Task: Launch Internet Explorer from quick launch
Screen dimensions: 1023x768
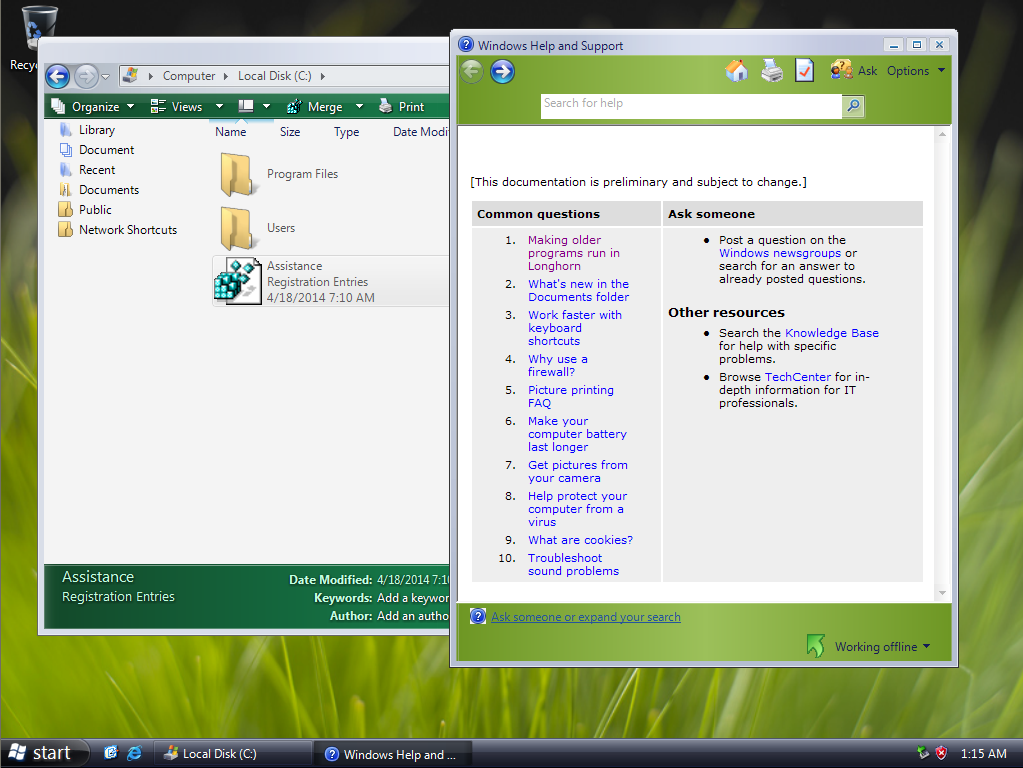Action: point(134,753)
